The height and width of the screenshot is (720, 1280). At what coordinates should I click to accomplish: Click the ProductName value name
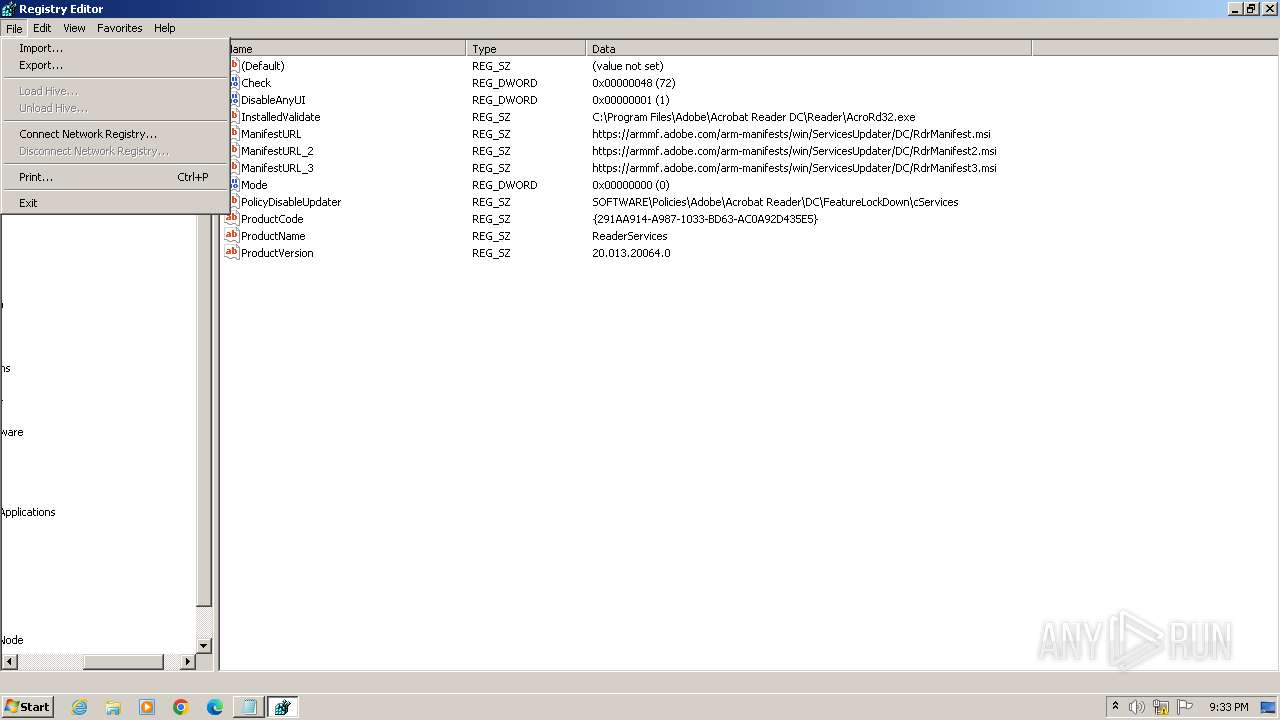pyautogui.click(x=273, y=236)
